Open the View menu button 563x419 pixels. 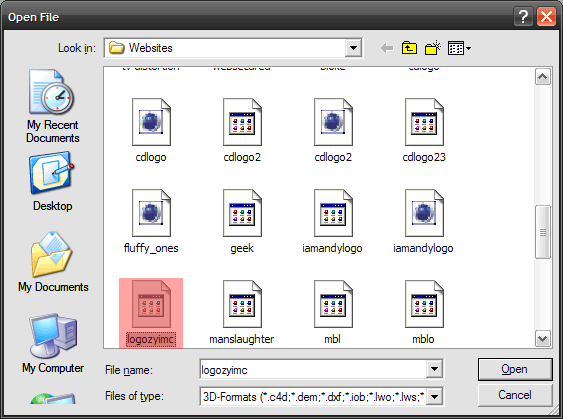click(x=459, y=48)
